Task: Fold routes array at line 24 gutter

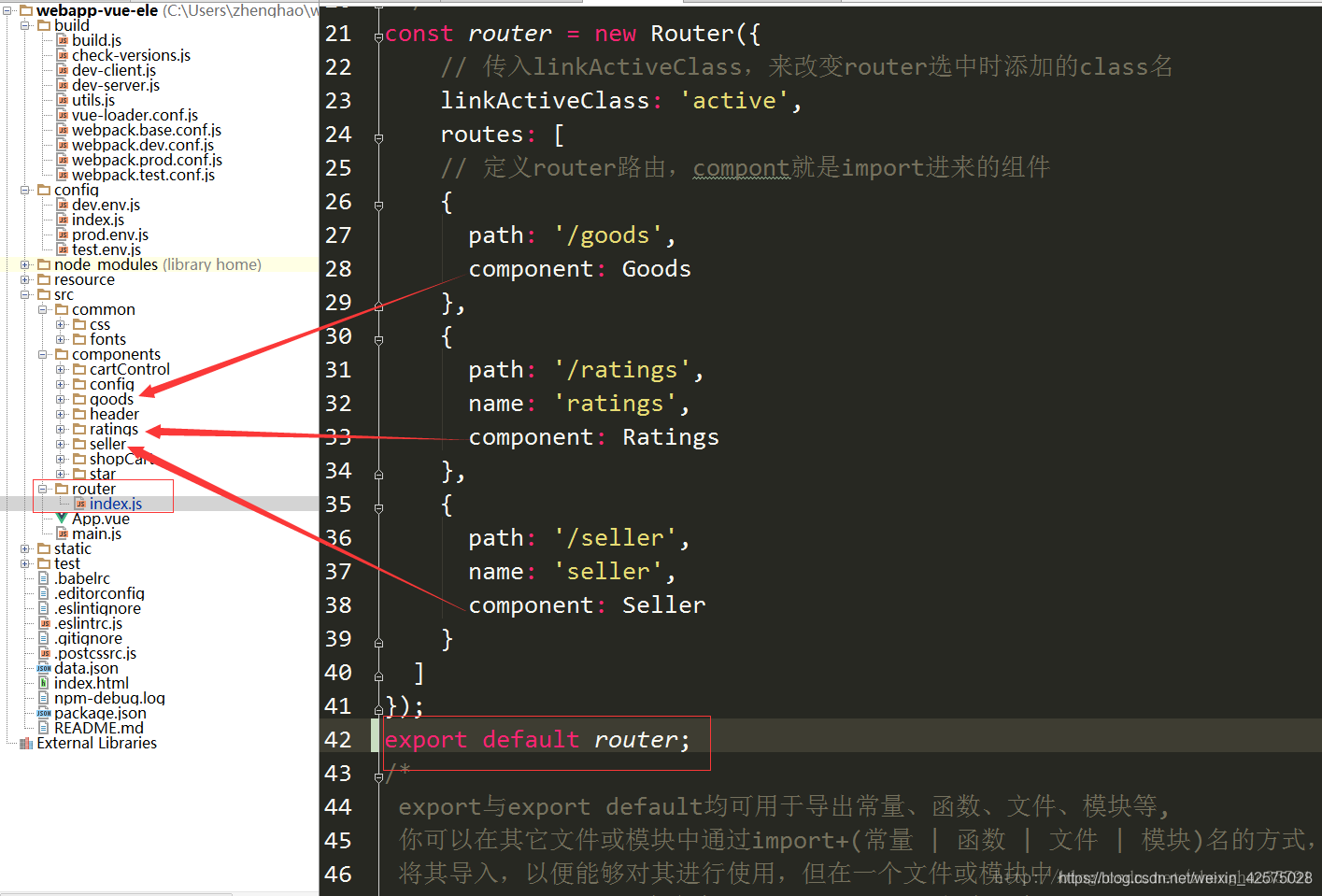Action: pos(378,138)
